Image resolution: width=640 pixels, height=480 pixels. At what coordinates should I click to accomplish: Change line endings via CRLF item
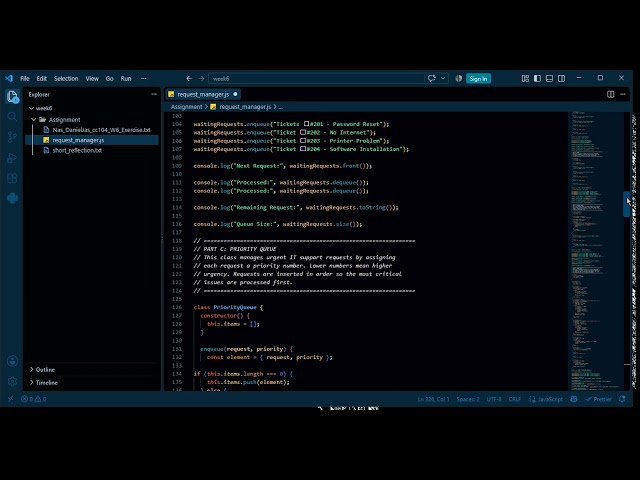515,399
